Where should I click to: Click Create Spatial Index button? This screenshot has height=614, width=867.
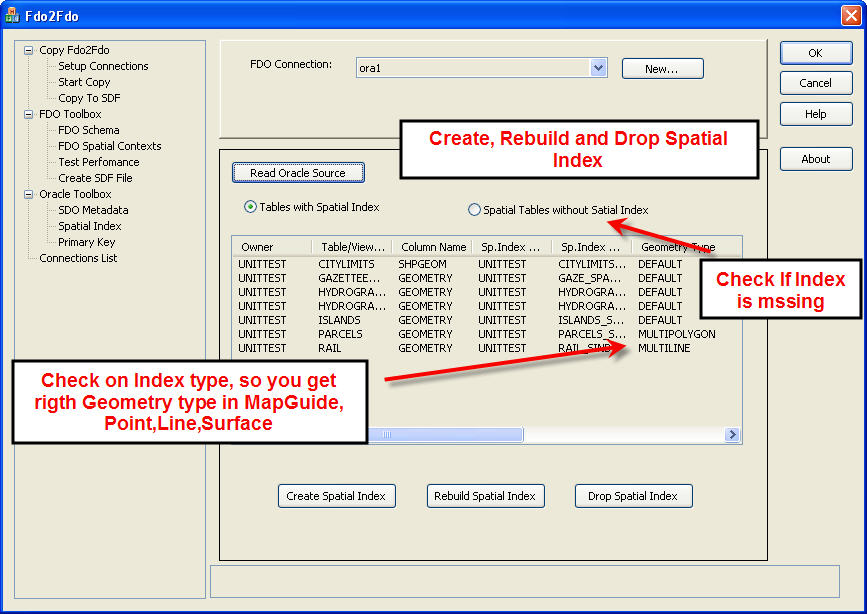(x=336, y=496)
